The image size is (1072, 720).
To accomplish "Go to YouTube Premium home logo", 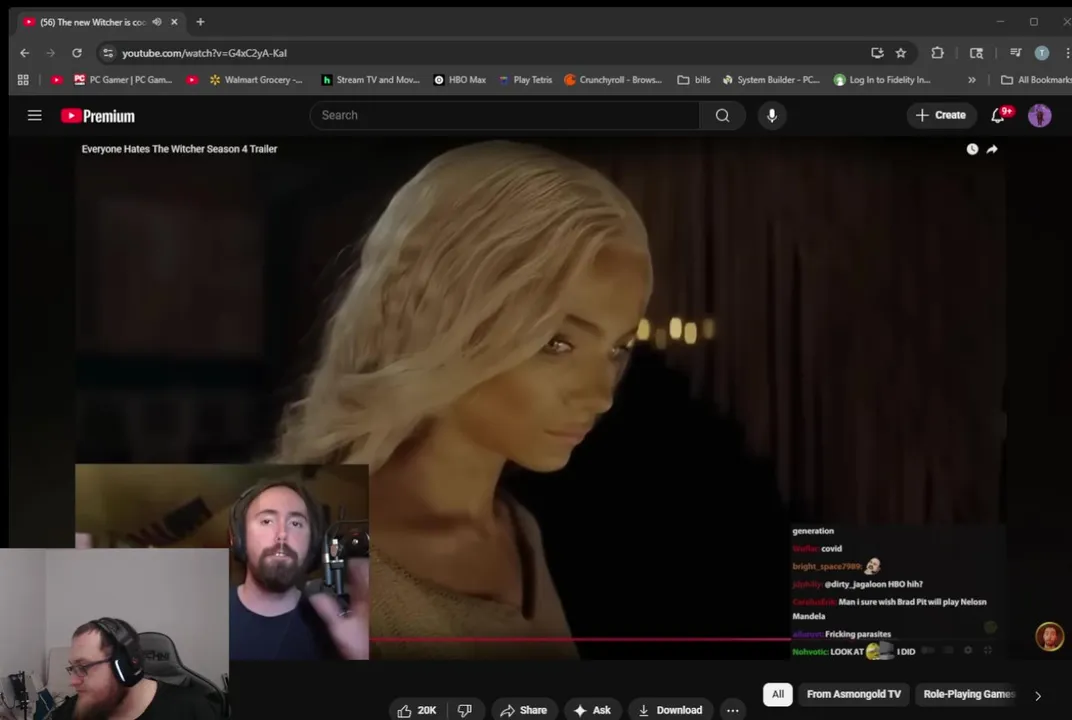I will [98, 116].
